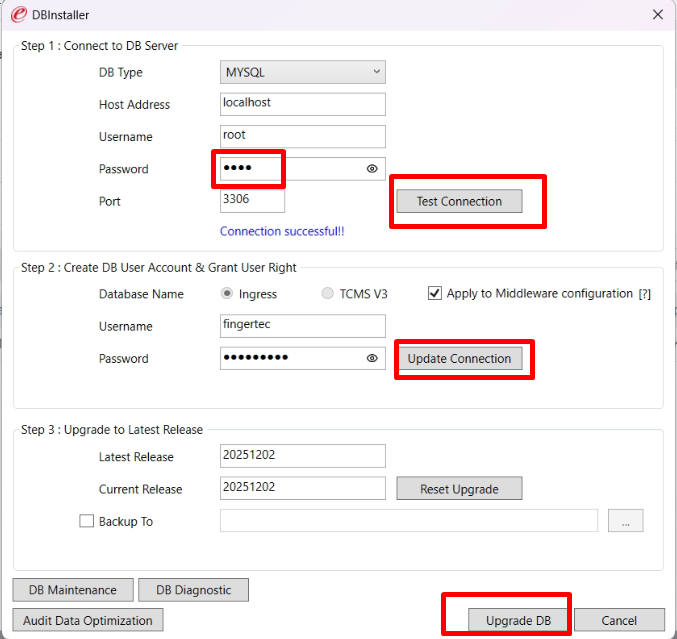
Task: Launch the DB Diagnostic tool
Action: coord(193,590)
